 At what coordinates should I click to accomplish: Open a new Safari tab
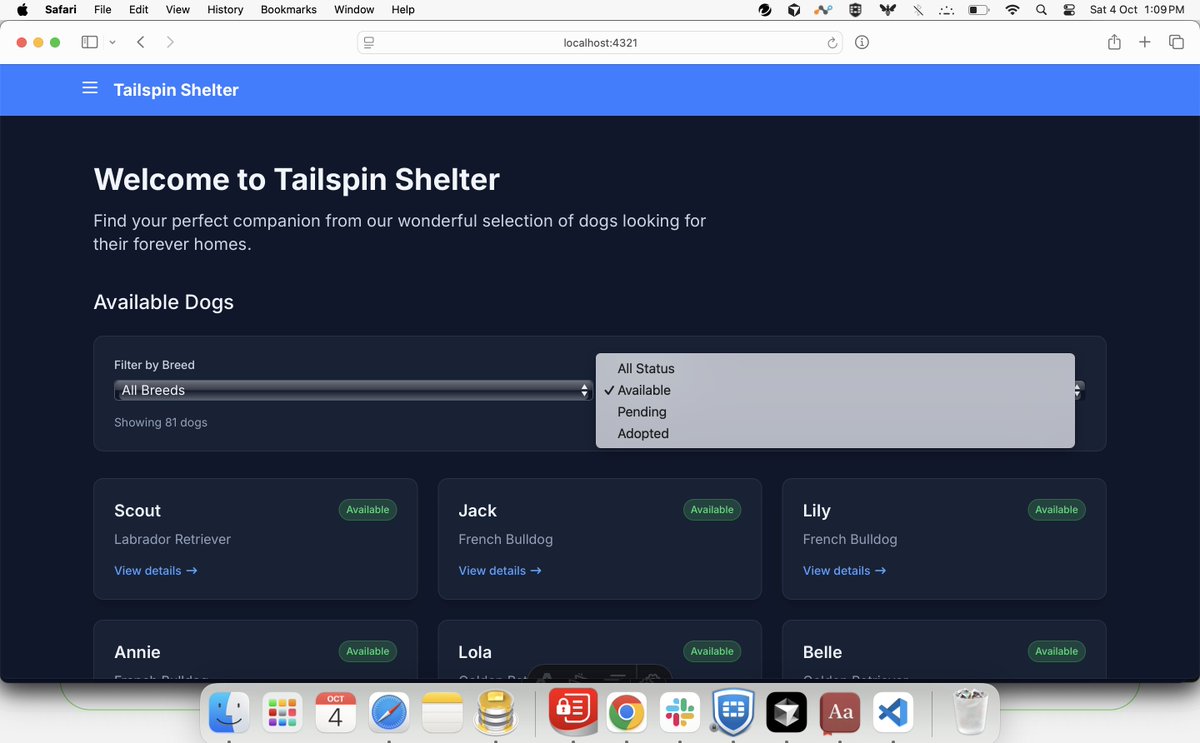(1145, 42)
